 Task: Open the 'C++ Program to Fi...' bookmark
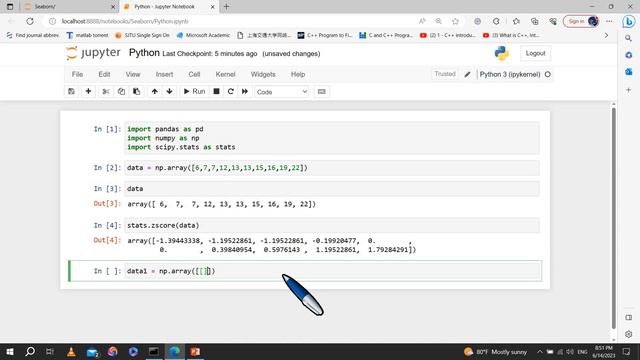click(x=325, y=36)
